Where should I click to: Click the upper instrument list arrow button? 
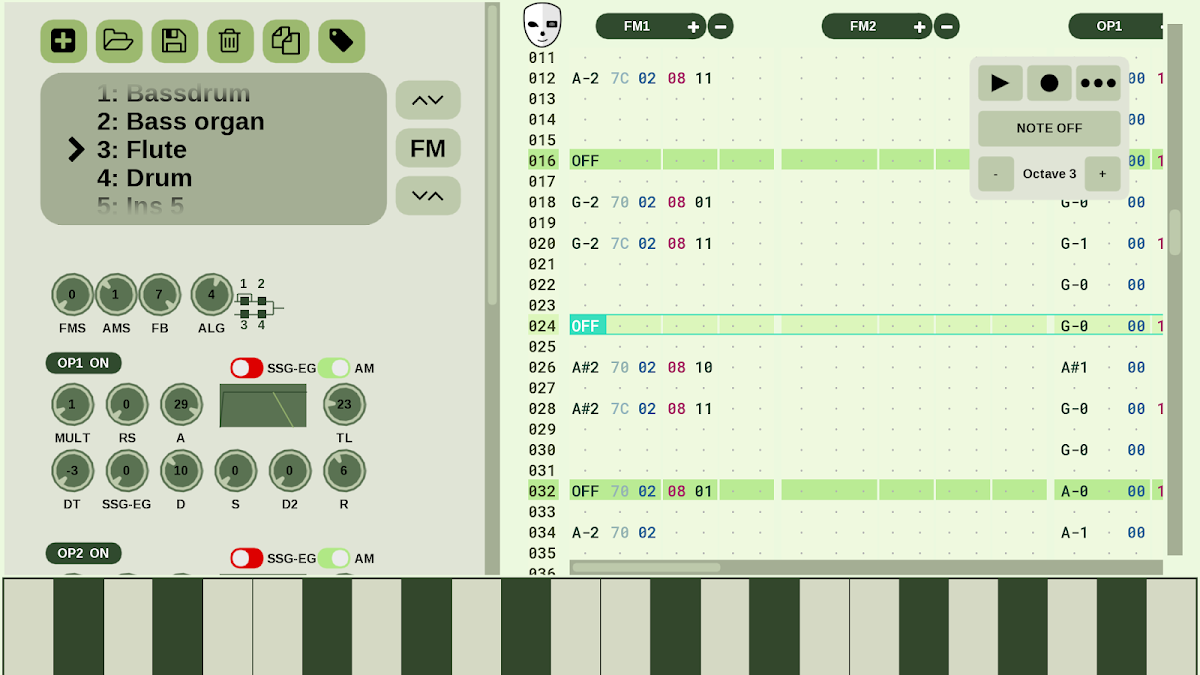pos(428,100)
